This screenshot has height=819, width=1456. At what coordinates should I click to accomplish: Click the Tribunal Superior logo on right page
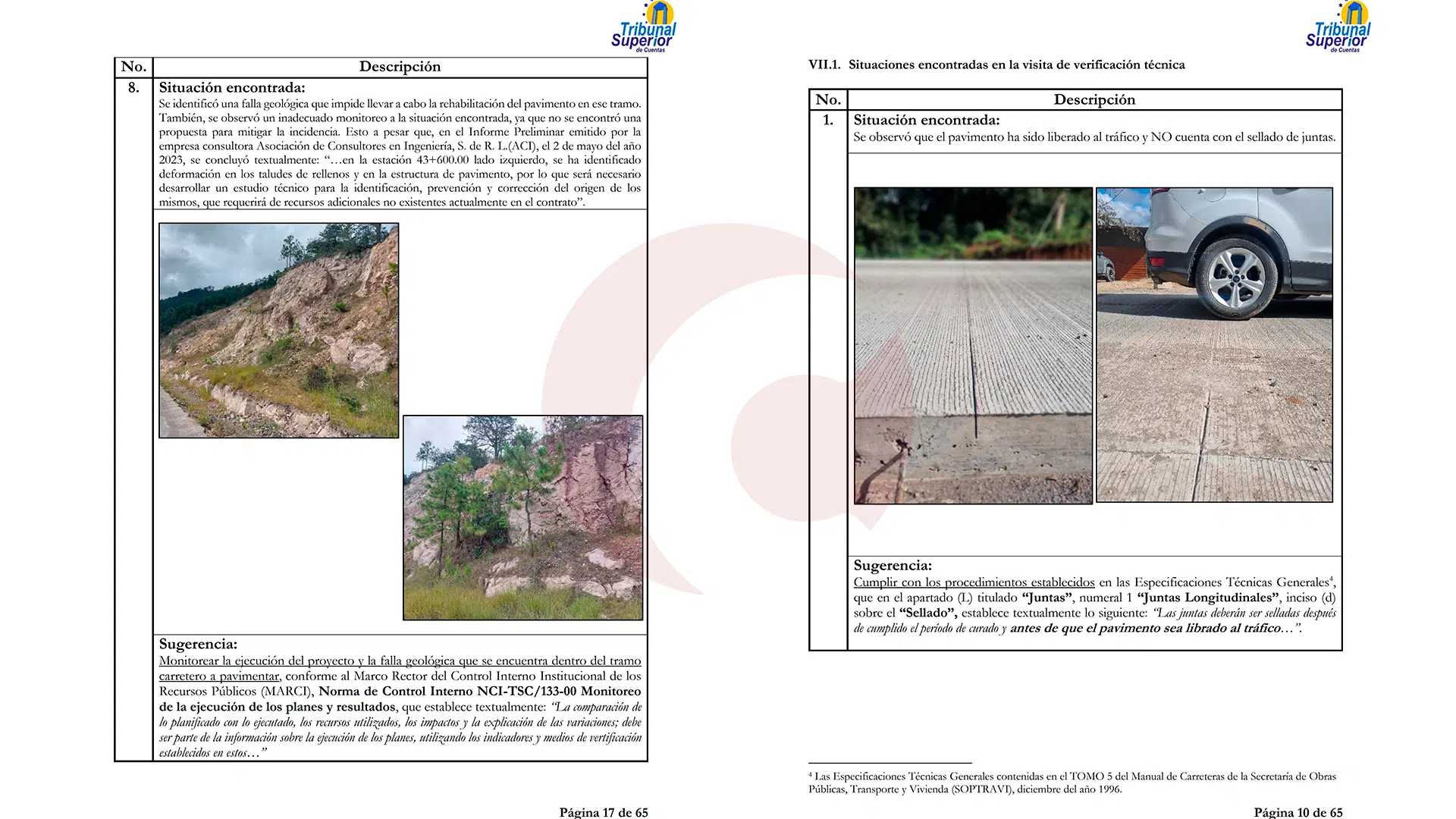pyautogui.click(x=1338, y=29)
